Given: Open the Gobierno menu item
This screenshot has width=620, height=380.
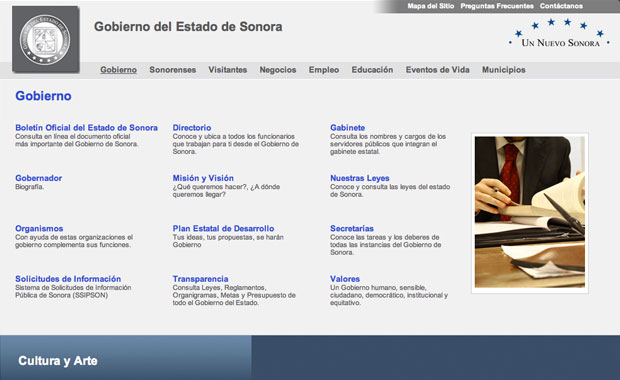Looking at the screenshot, I should point(118,70).
